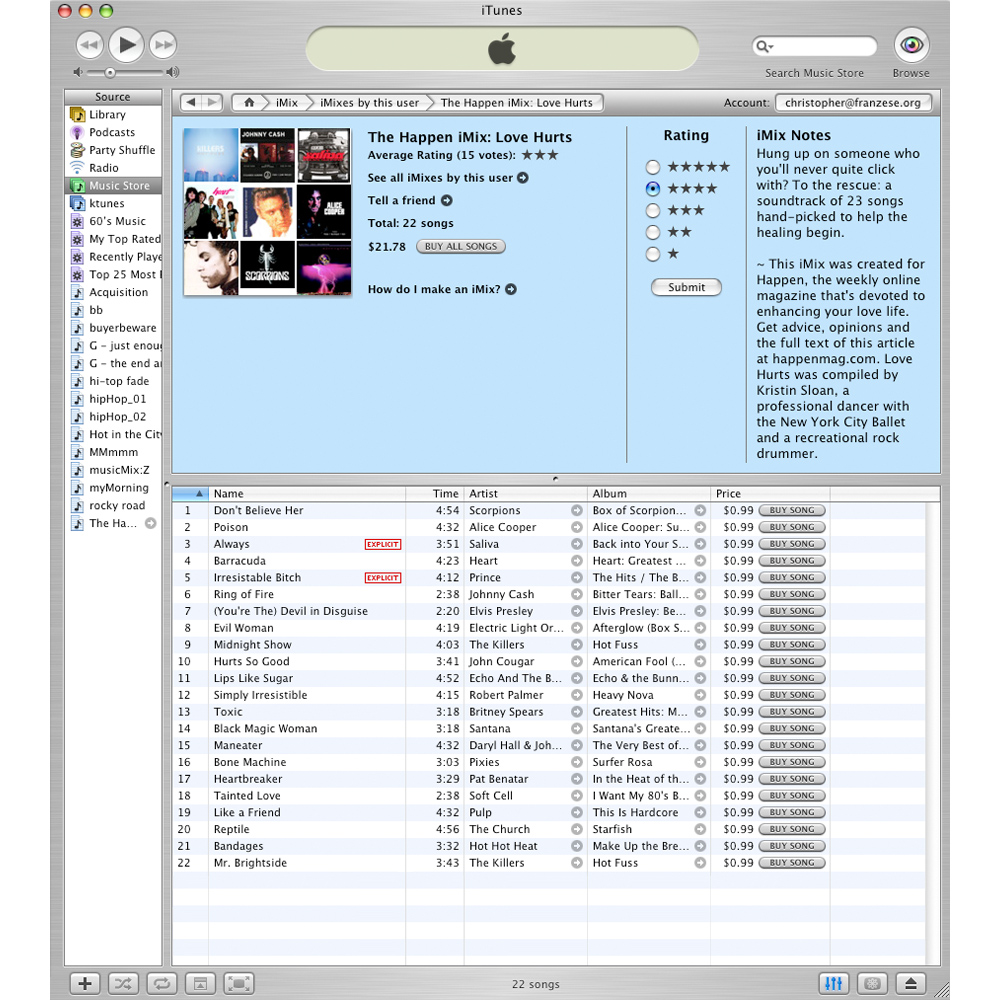Viewport: 1000px width, 1000px height.
Task: Open the 60's Music smart playlist
Action: point(114,221)
